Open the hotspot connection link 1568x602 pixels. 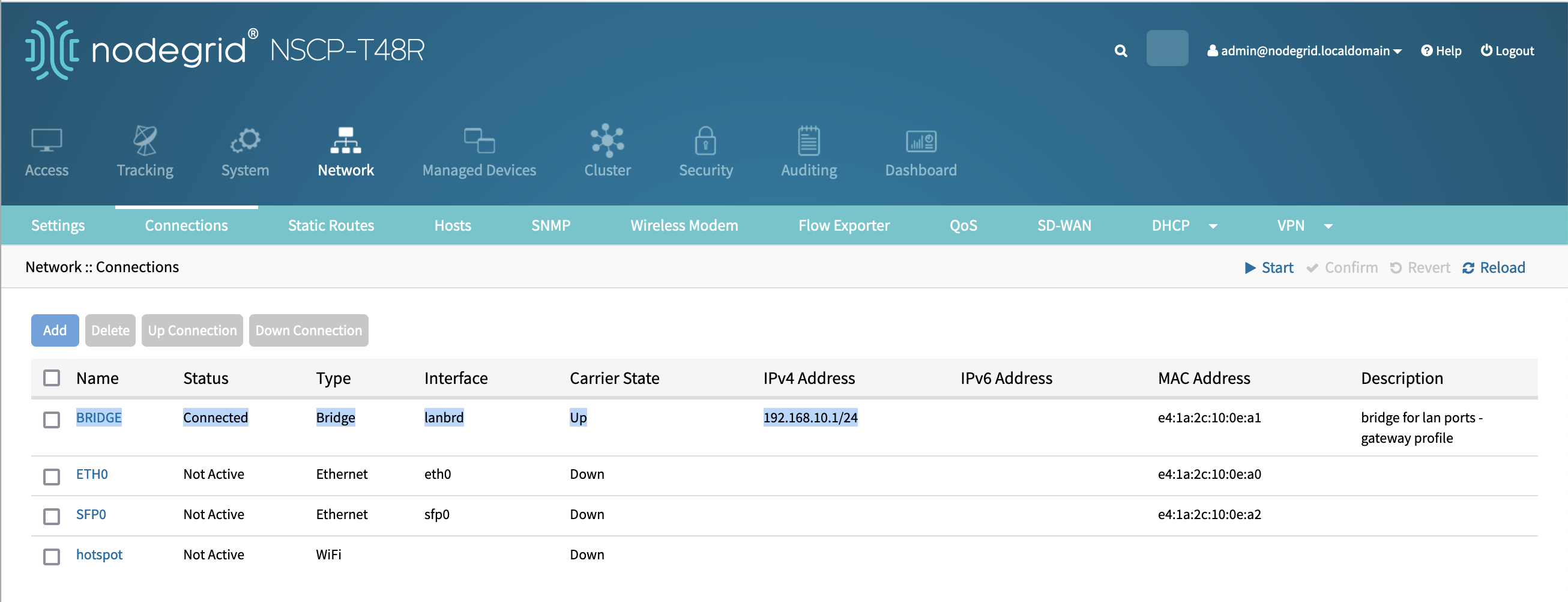coord(99,555)
